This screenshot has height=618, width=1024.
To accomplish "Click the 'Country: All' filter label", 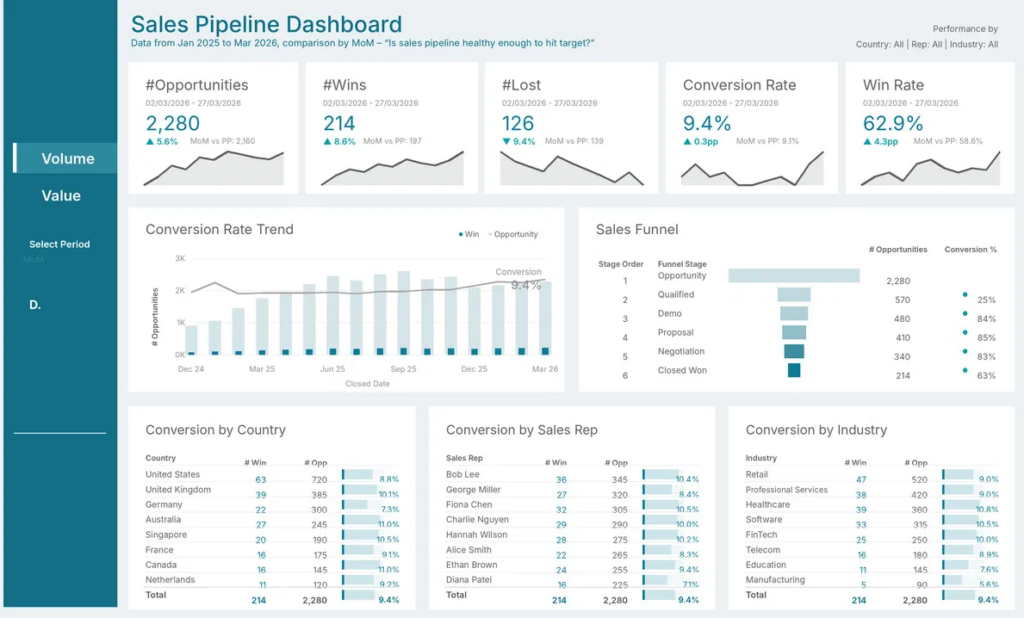I will pos(880,44).
